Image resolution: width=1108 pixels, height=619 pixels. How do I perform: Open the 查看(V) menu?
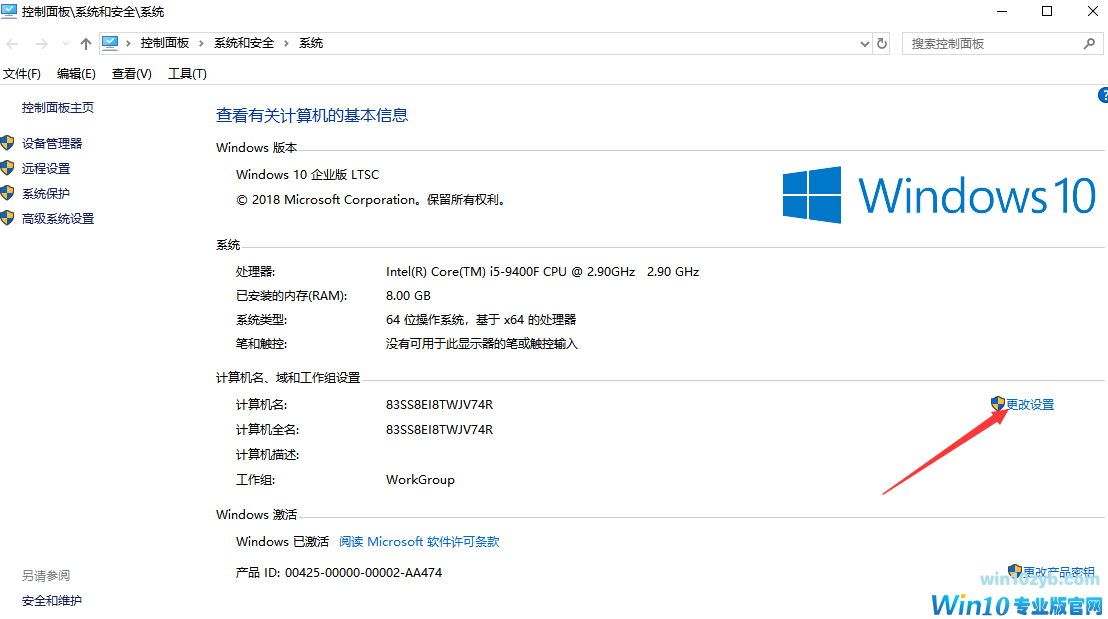(x=131, y=74)
